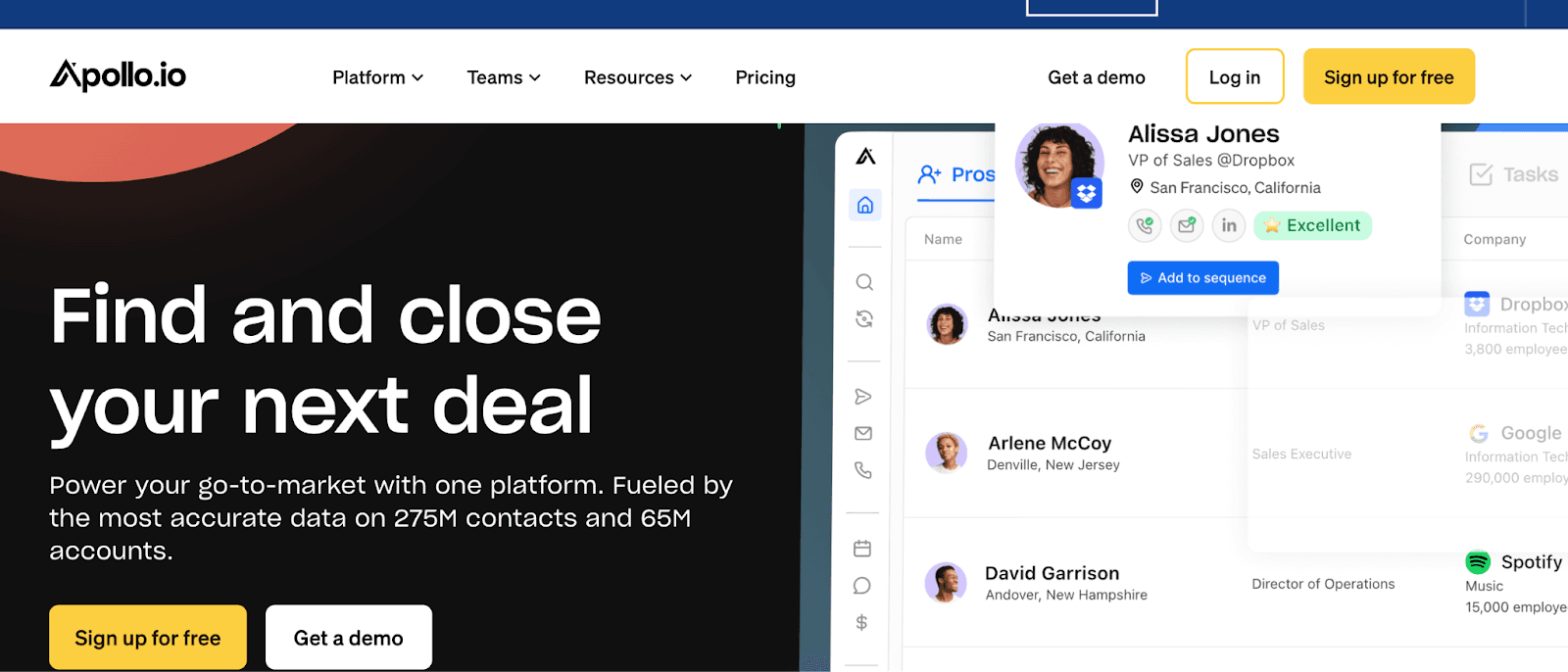The image size is (1568, 672).
Task: Open the Conversations chat bubble icon
Action: (862, 586)
